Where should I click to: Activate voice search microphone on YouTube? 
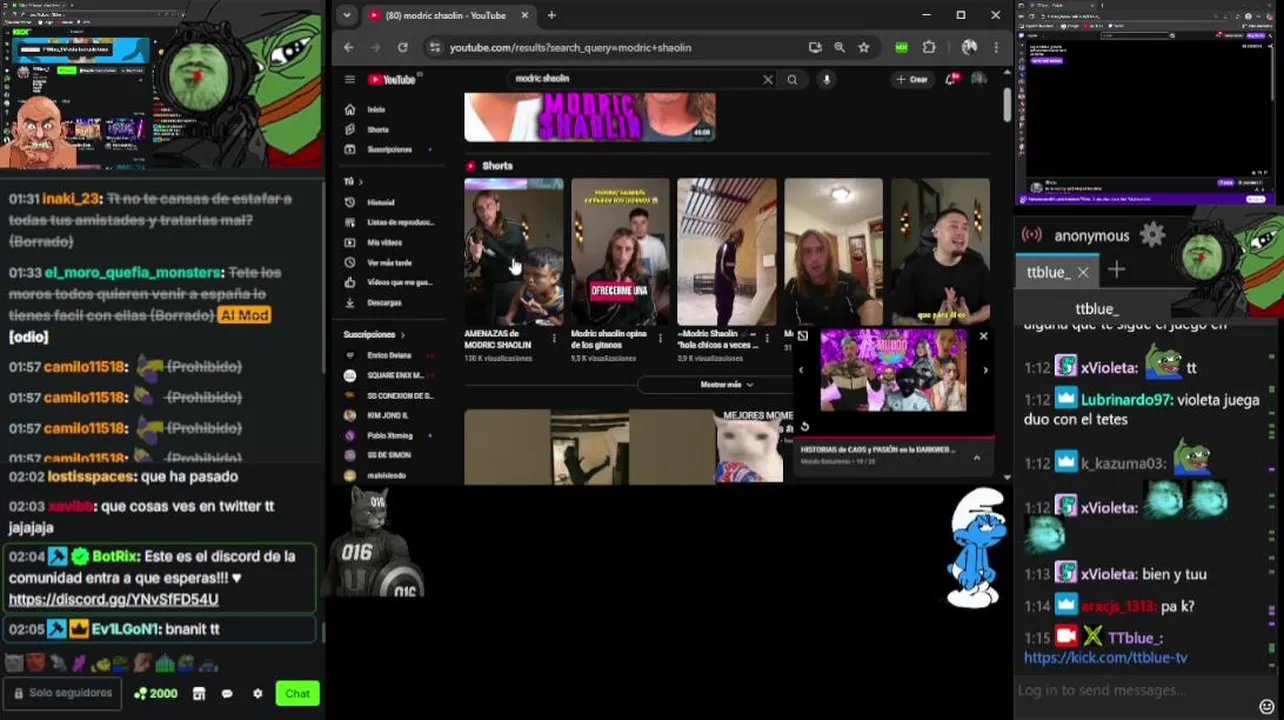click(x=826, y=79)
